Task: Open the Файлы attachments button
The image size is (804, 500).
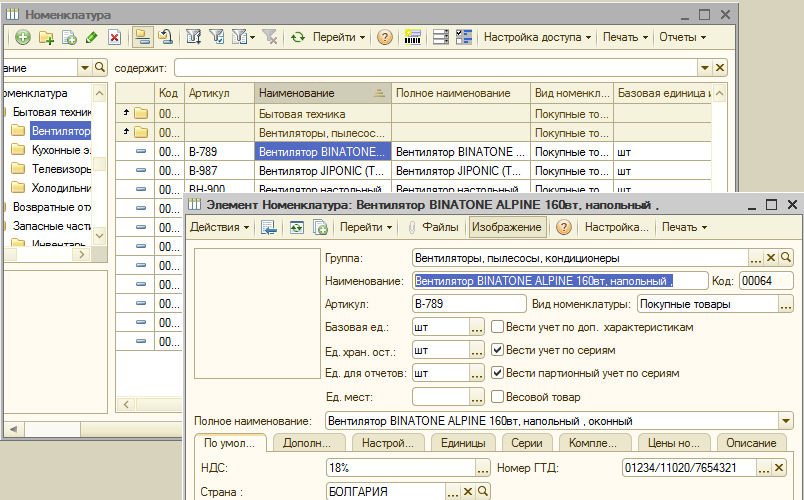Action: (434, 227)
